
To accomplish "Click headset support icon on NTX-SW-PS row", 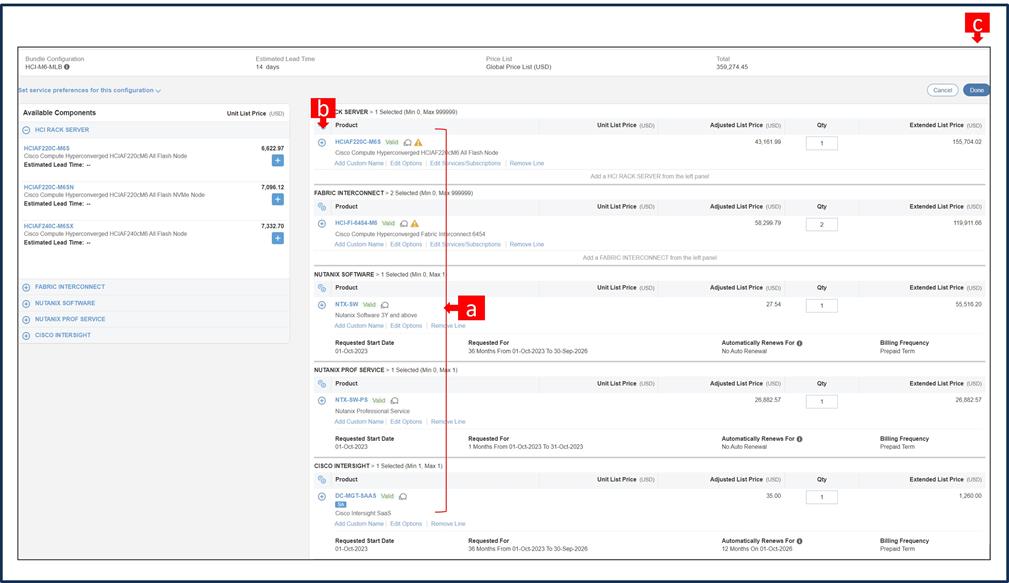I will (394, 400).
